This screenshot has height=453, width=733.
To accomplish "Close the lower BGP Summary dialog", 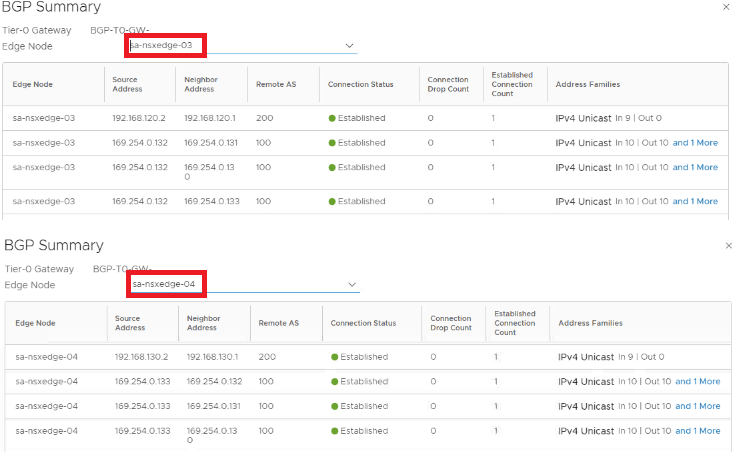I will coord(727,246).
